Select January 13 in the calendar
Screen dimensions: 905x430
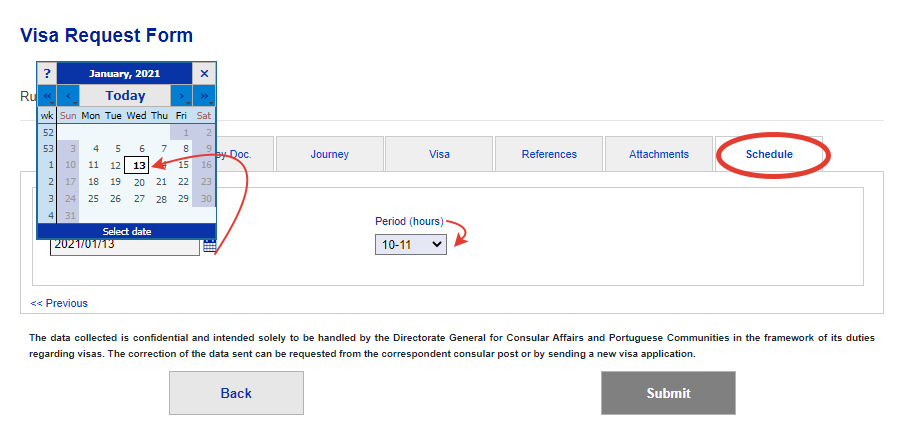[138, 165]
